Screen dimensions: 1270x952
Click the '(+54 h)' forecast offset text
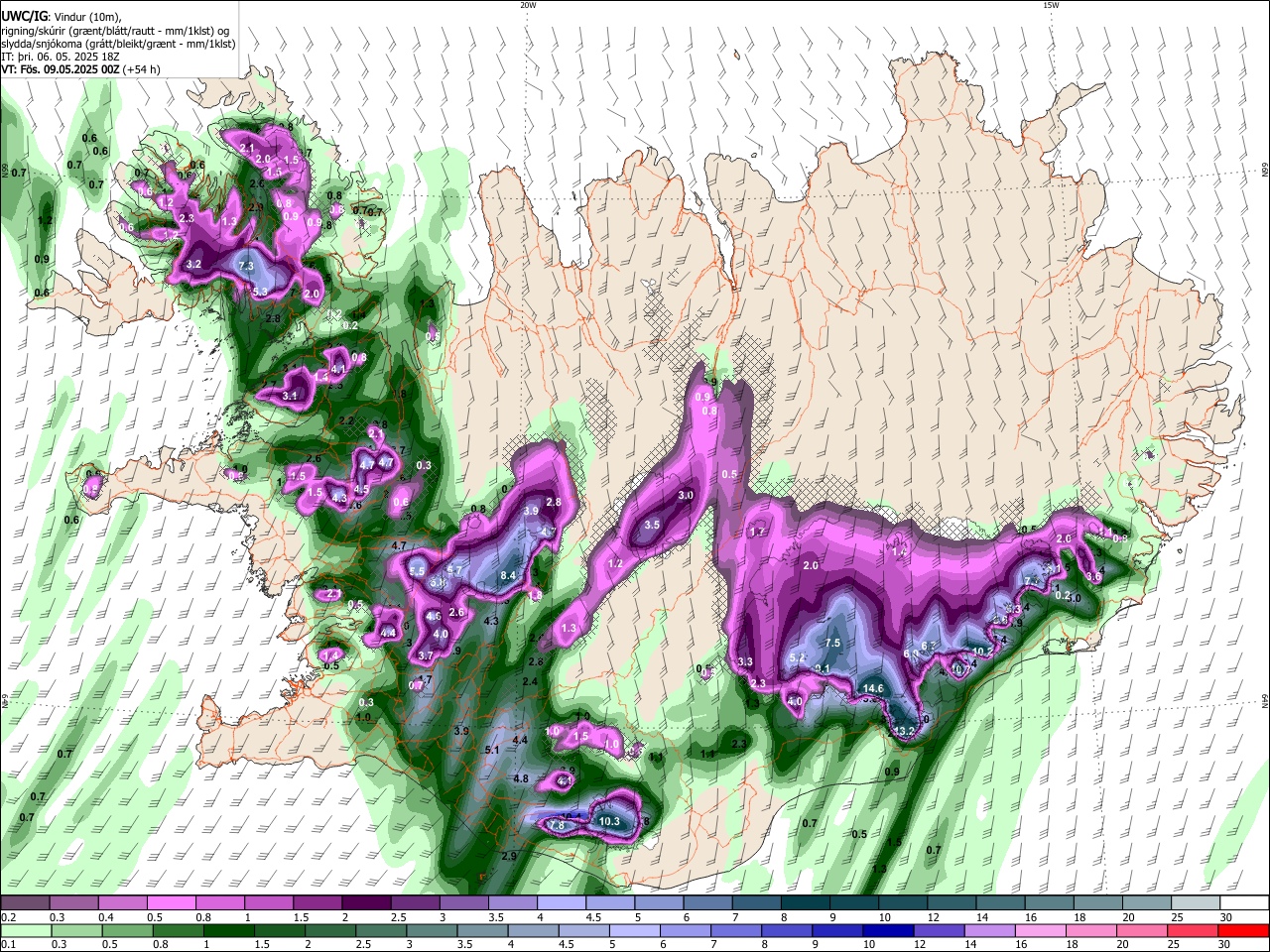(142, 69)
